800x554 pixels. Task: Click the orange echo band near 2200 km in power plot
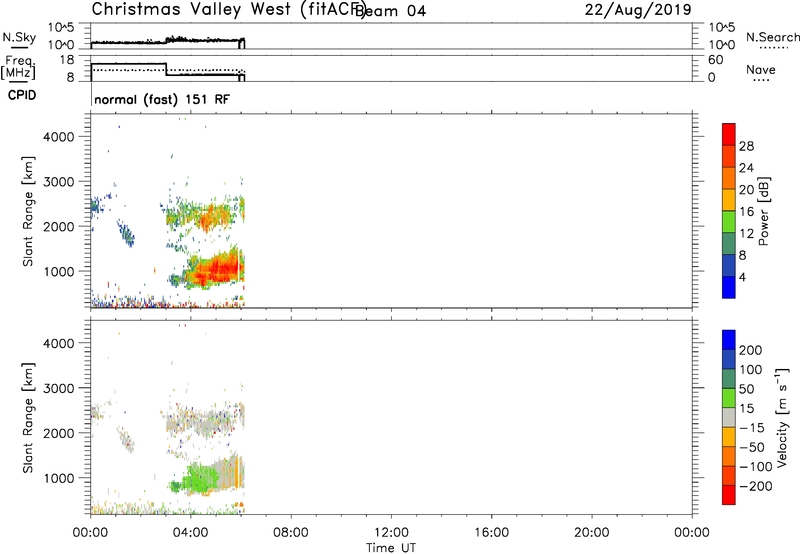coord(211,217)
